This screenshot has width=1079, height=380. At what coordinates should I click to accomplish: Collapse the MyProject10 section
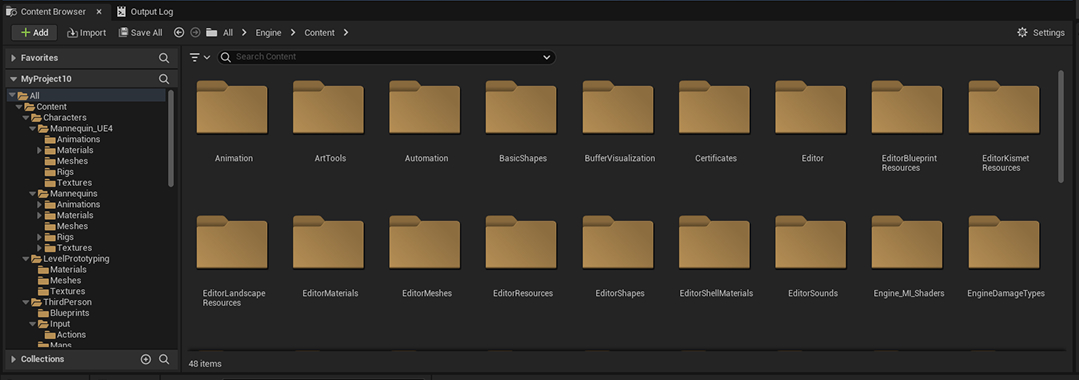(14, 79)
